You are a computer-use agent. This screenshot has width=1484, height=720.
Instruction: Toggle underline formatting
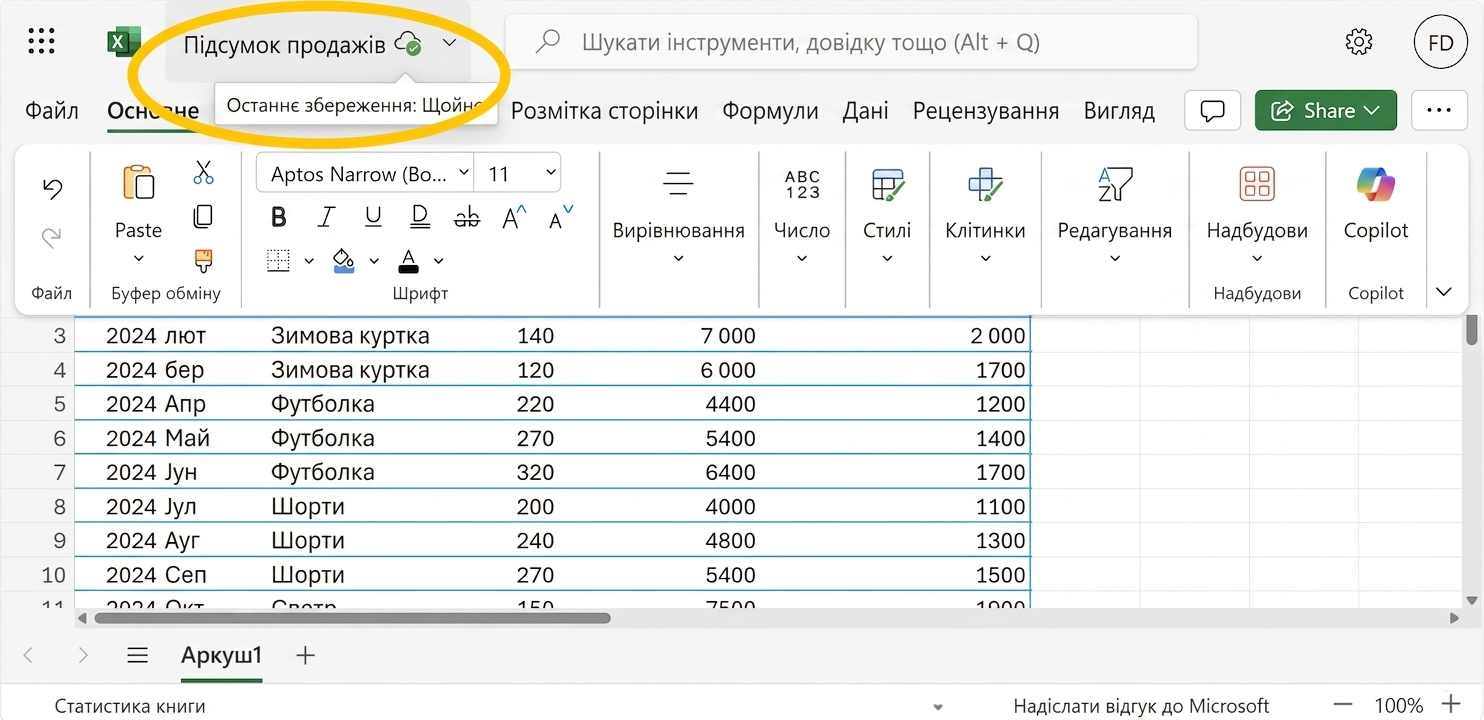(373, 217)
